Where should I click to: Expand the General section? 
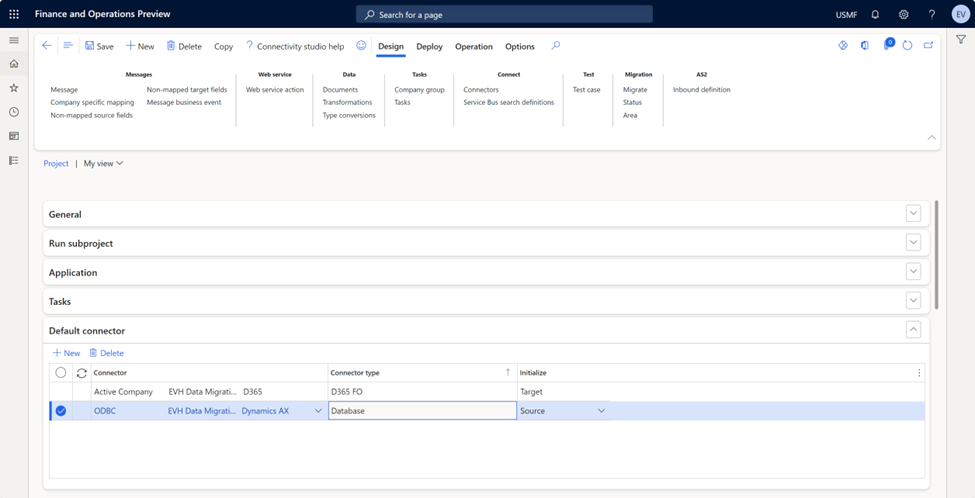click(x=913, y=214)
